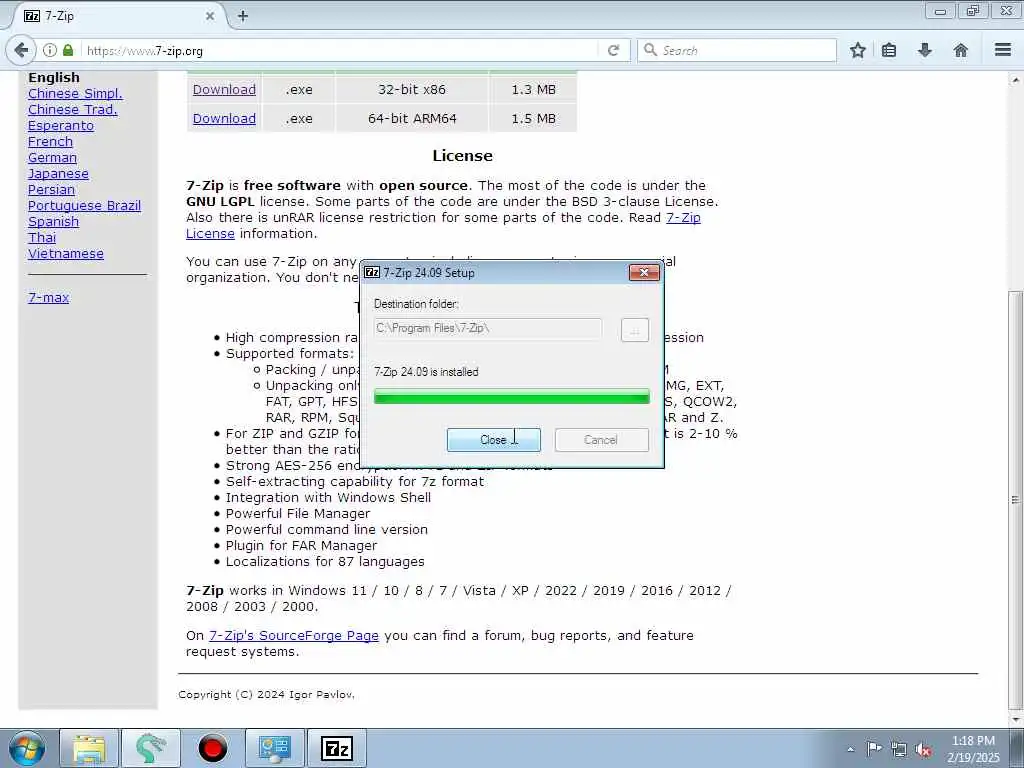
Task: Open the red record taskbar app
Action: click(213, 748)
